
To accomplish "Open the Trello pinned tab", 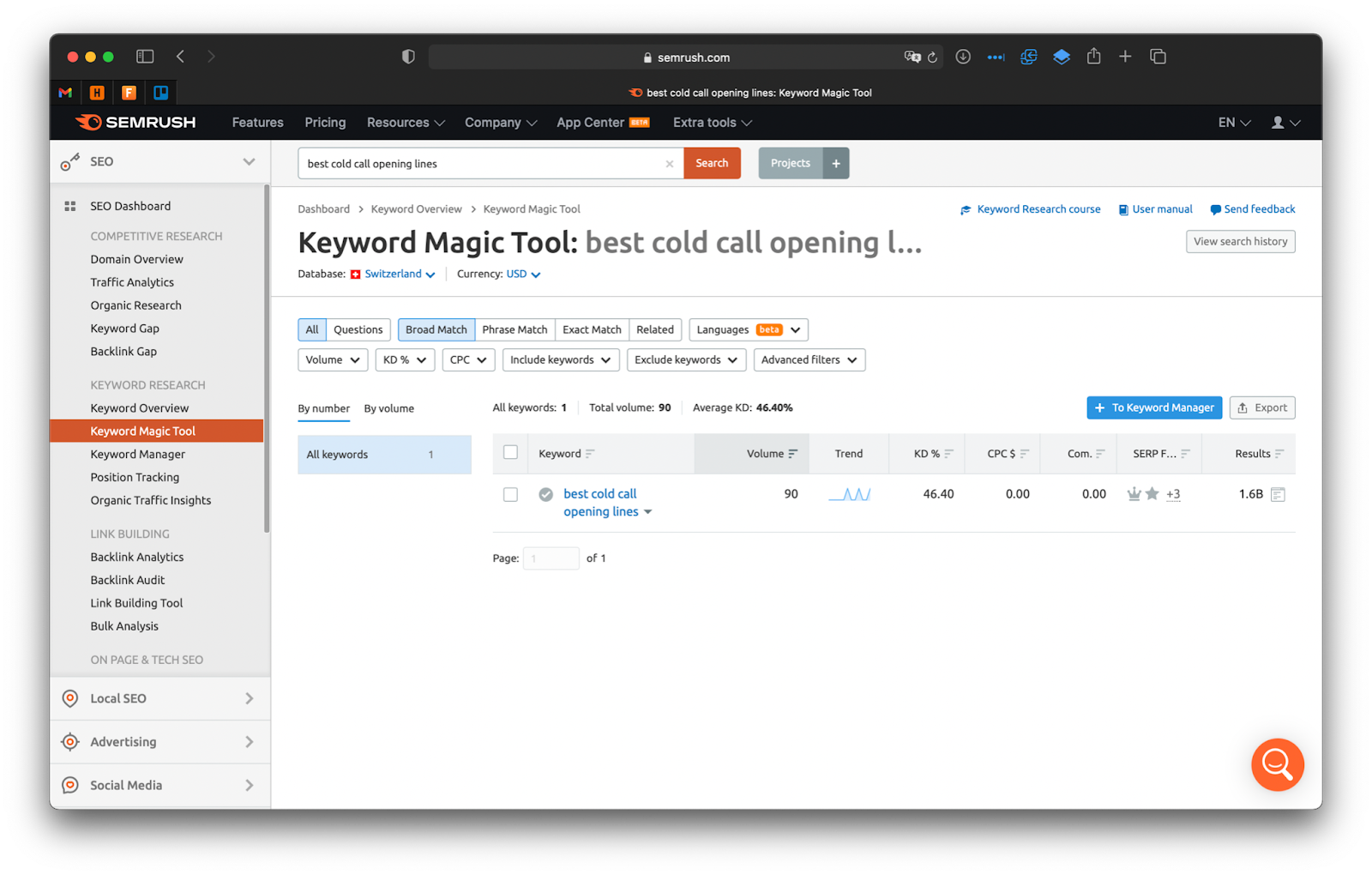I will click(160, 93).
